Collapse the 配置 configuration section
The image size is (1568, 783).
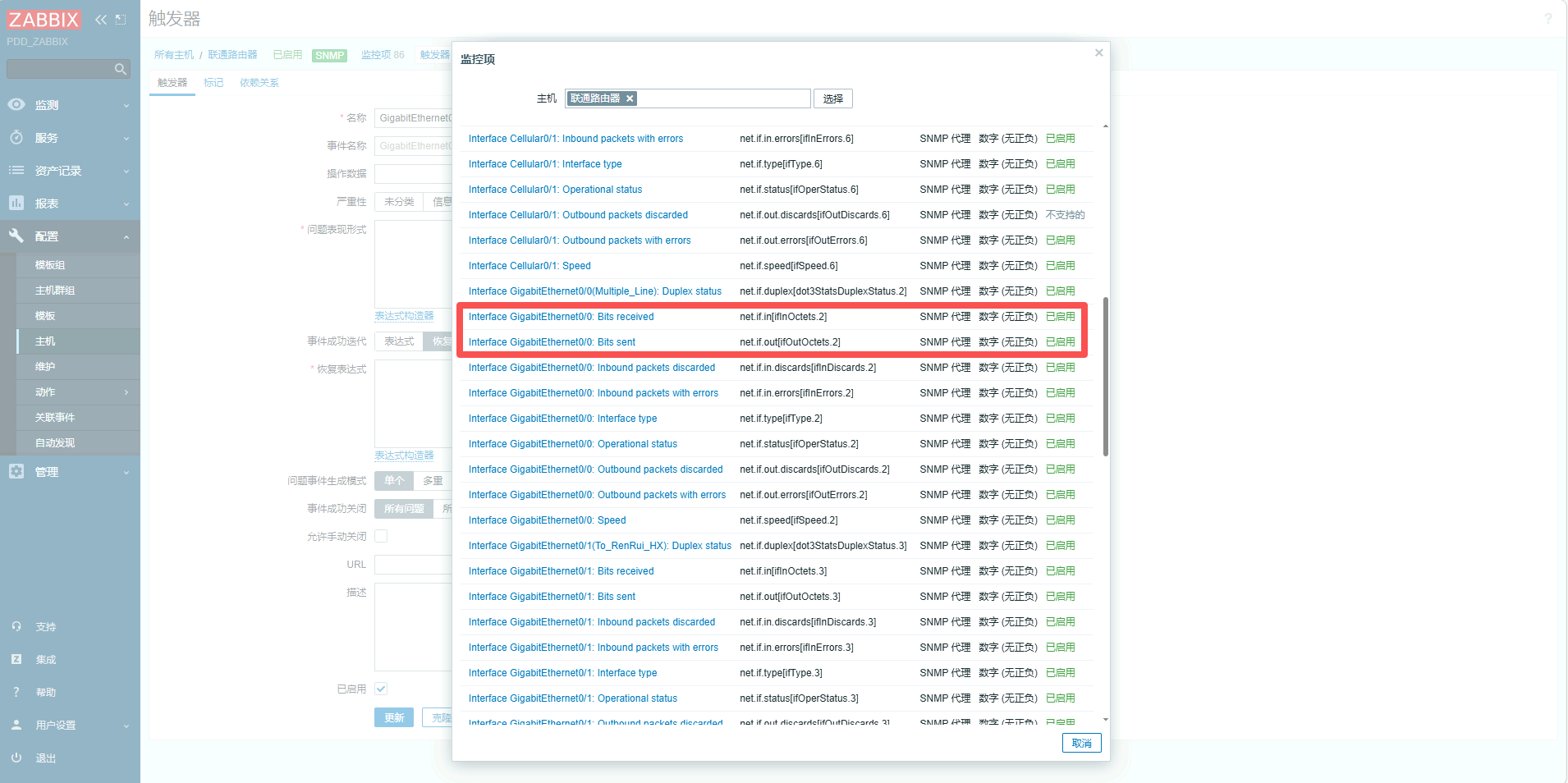tap(126, 236)
